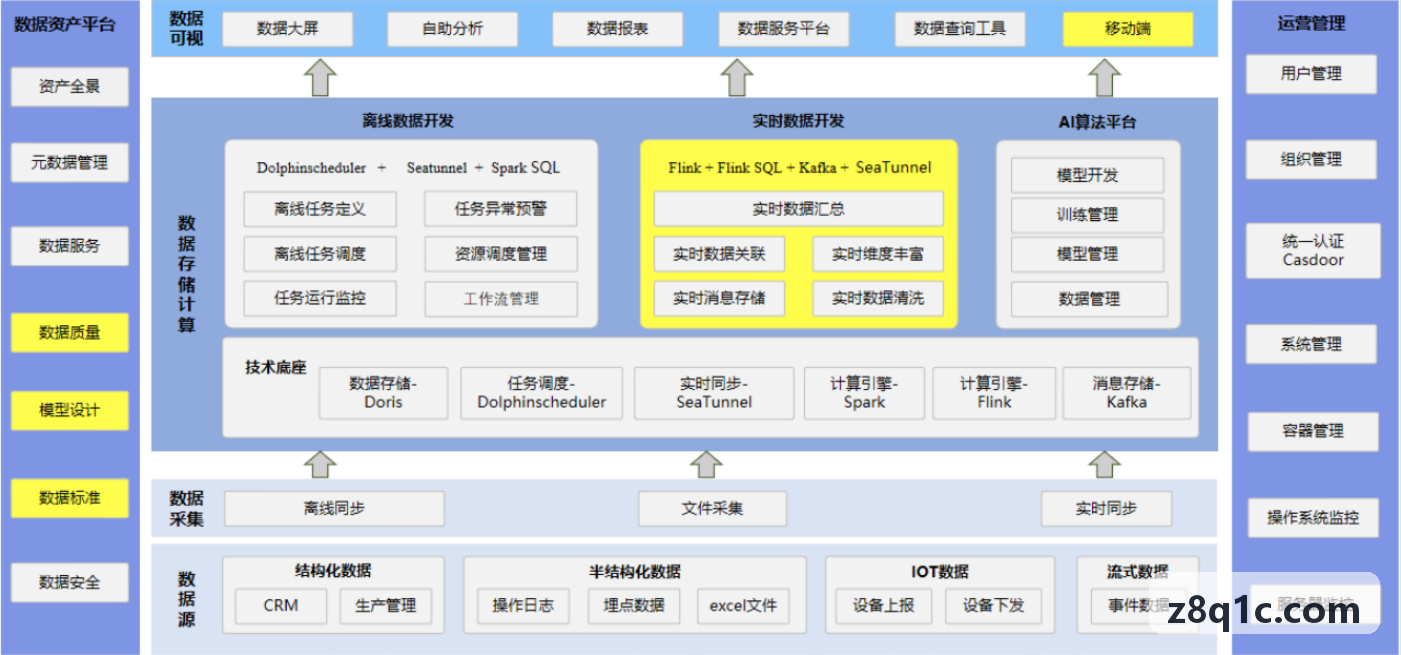Open the yellow 数据标准 box

tap(70, 498)
